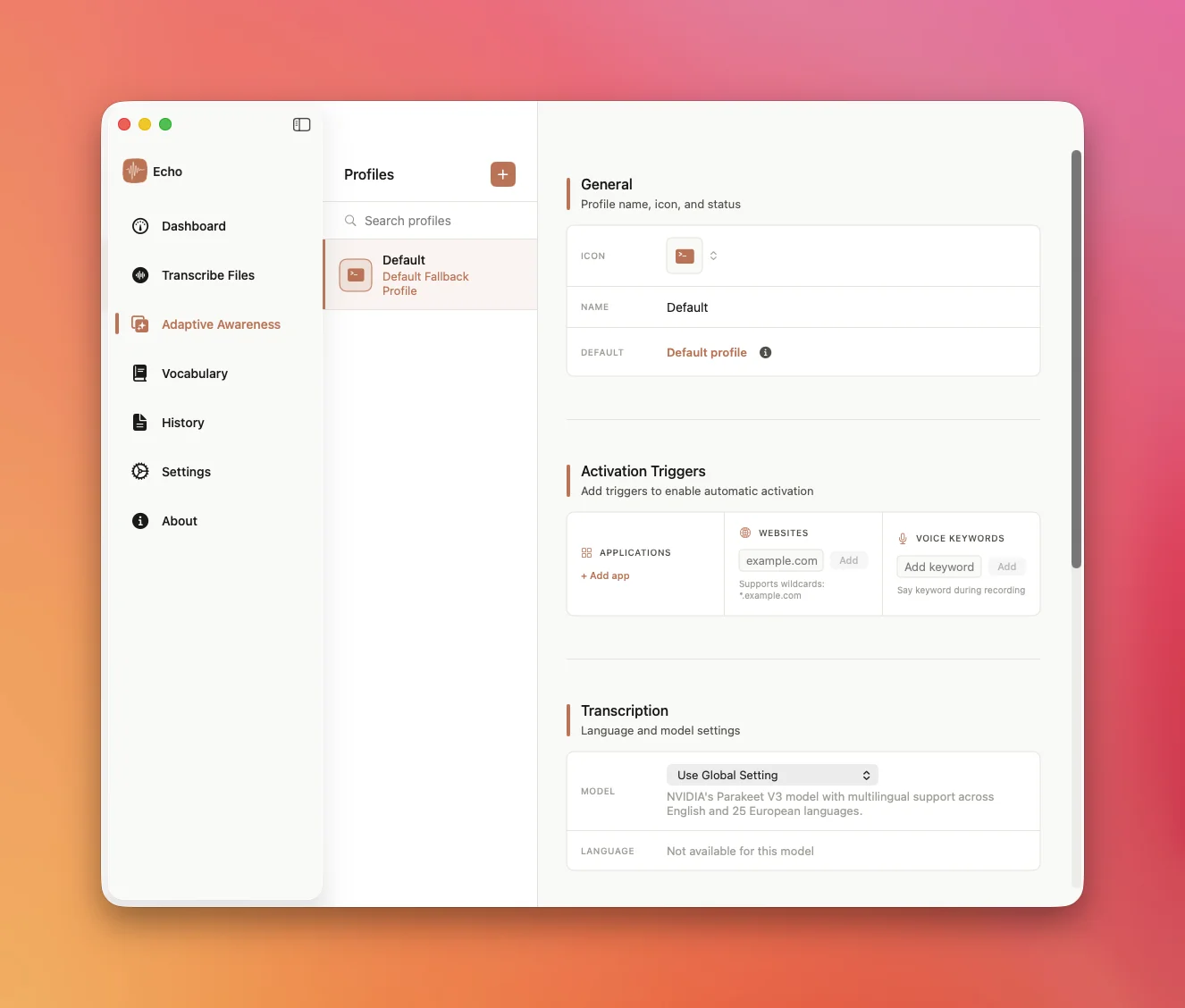Click the Activation Triggers heading
This screenshot has width=1185, height=1008.
click(x=643, y=471)
